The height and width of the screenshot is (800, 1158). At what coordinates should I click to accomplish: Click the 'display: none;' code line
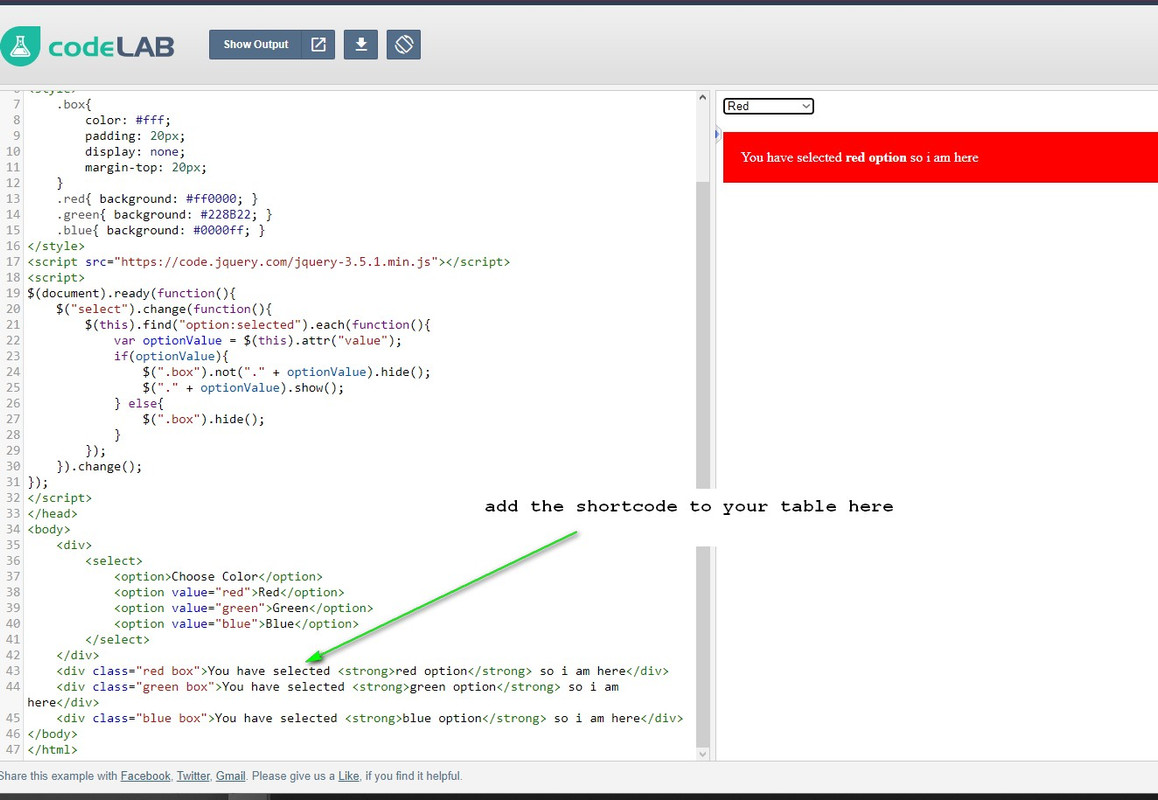(135, 151)
